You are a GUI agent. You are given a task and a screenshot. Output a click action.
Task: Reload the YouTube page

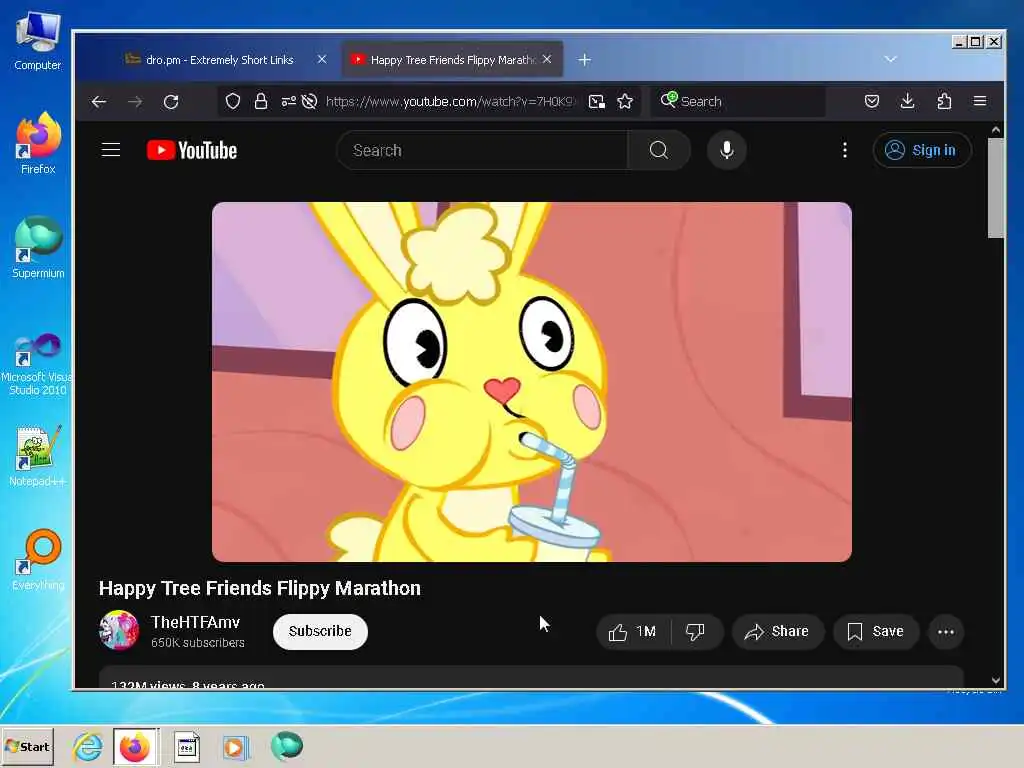tap(171, 102)
